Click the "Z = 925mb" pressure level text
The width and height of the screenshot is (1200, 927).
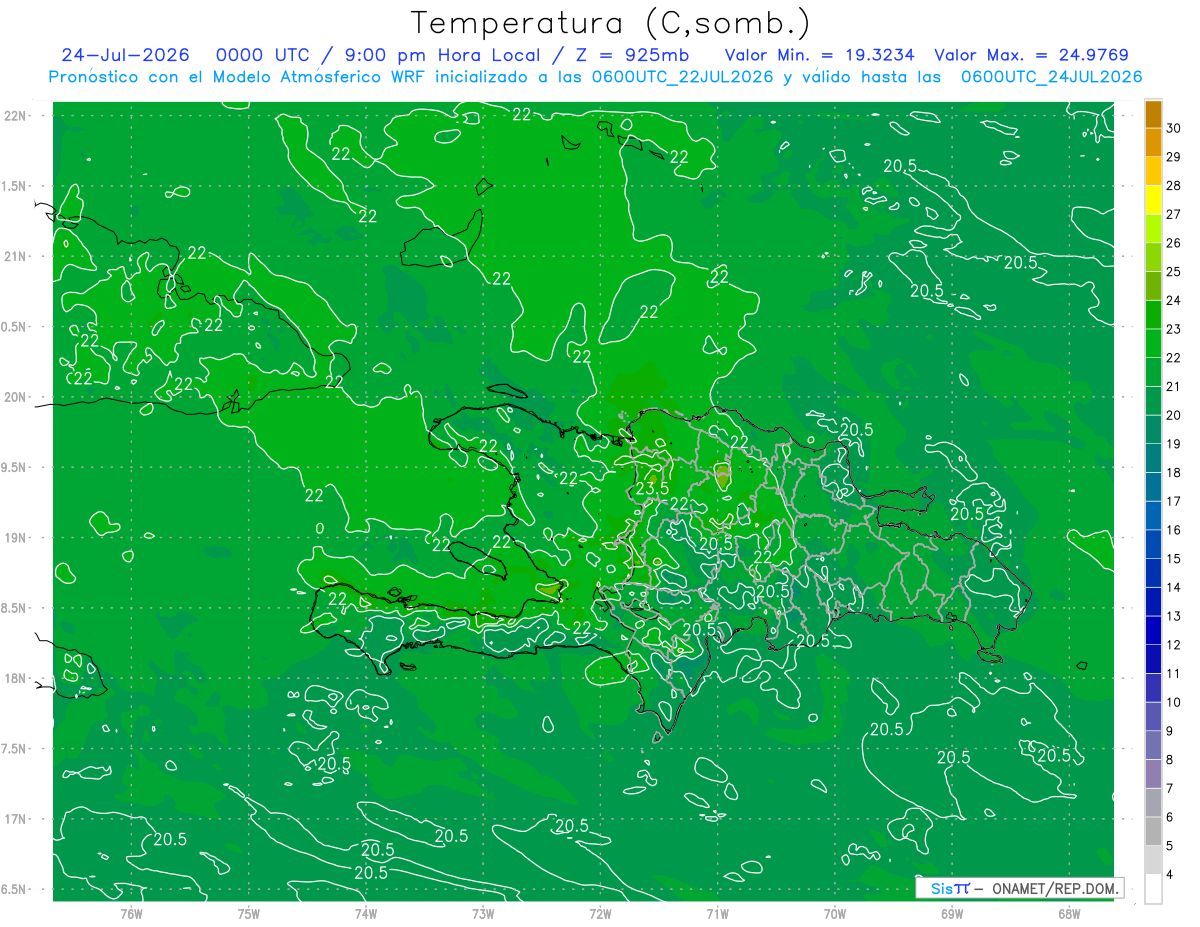click(634, 55)
